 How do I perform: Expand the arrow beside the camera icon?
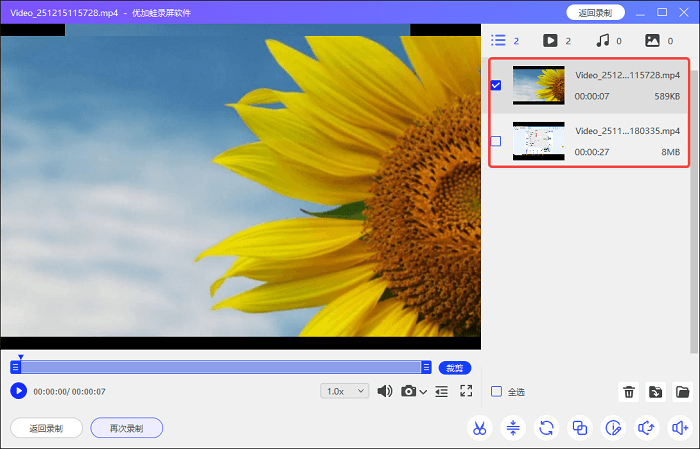pyautogui.click(x=424, y=392)
